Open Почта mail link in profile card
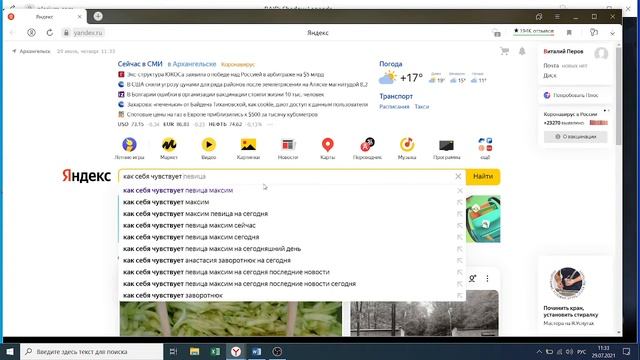Image resolution: width=640 pixels, height=360 pixels. pos(551,65)
